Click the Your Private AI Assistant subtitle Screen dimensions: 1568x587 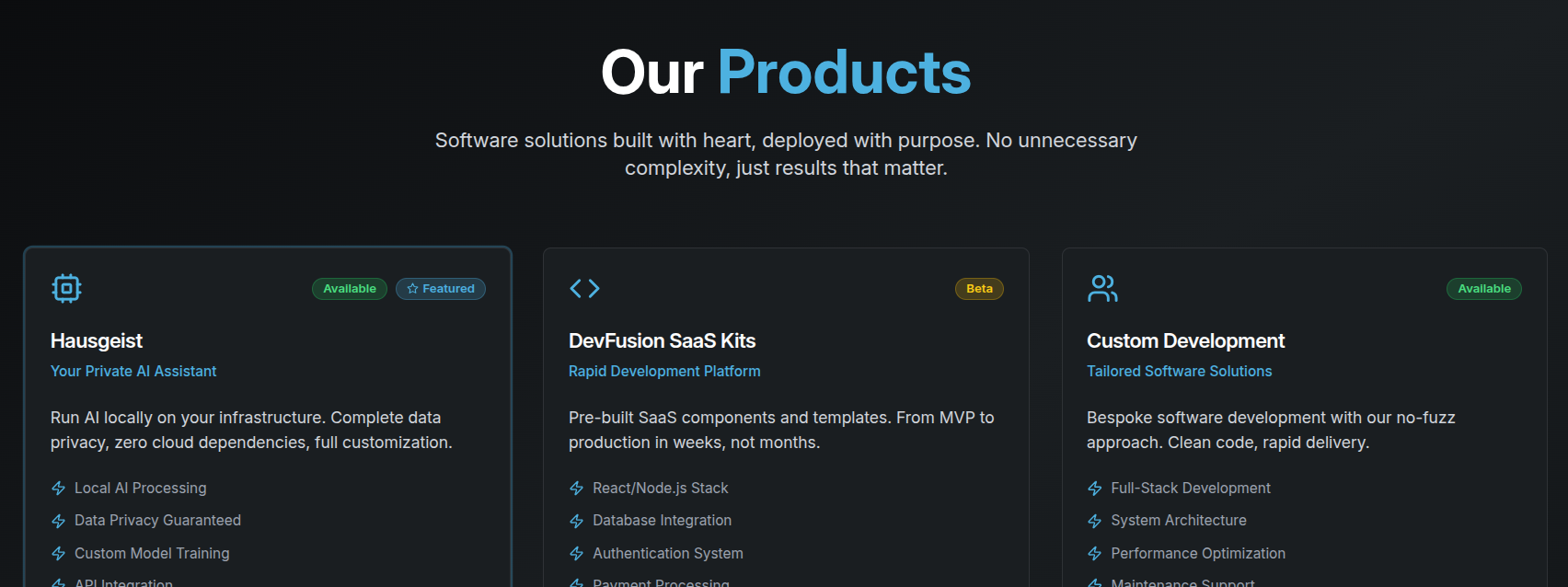(x=133, y=371)
